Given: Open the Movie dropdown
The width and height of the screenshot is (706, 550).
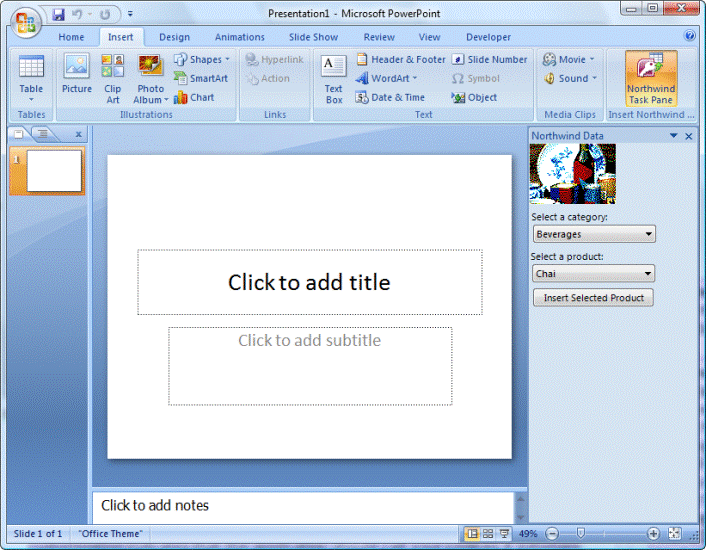Looking at the screenshot, I should pyautogui.click(x=569, y=59).
